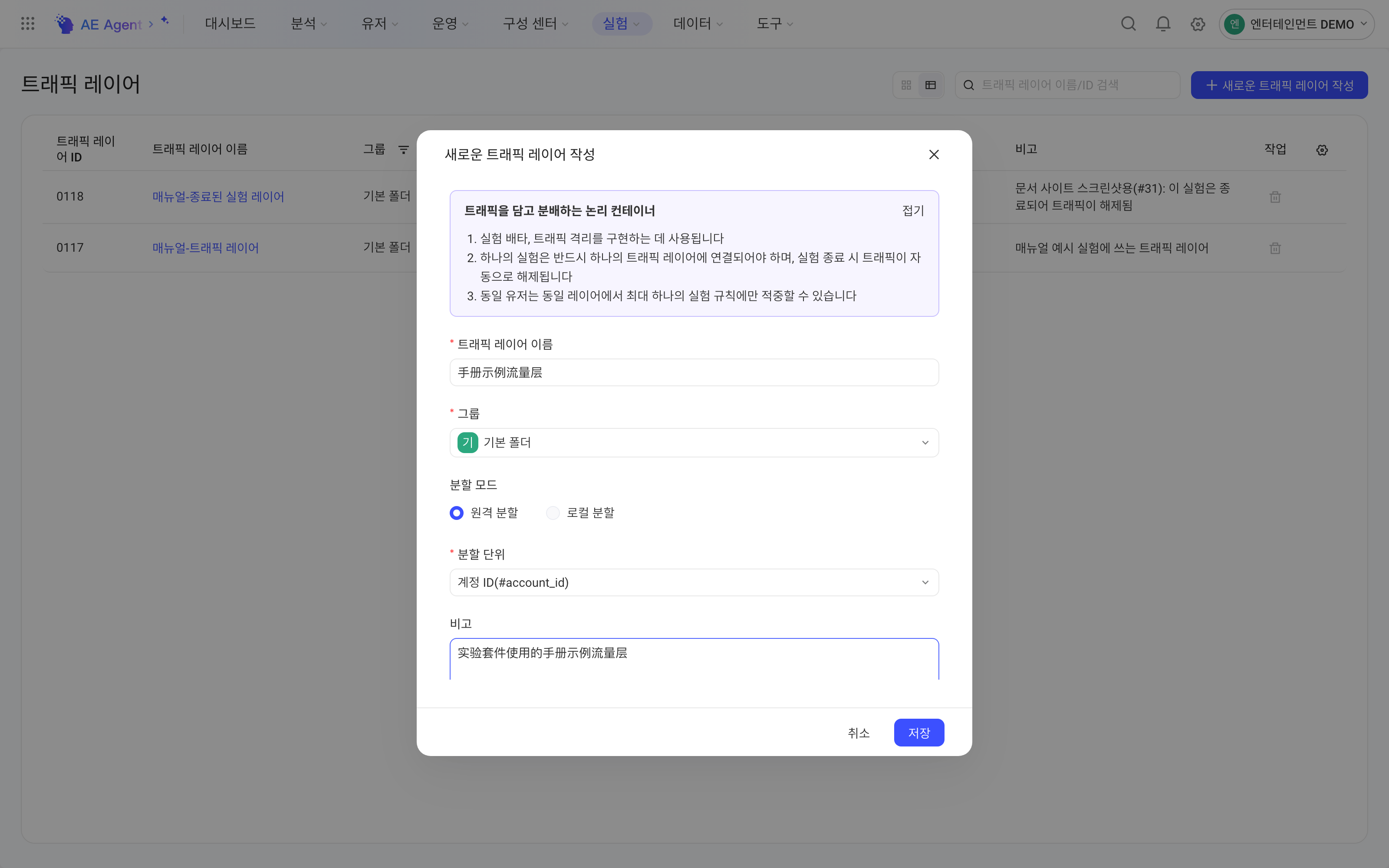Select 원격 분할 radio option
The width and height of the screenshot is (1389, 868).
pyautogui.click(x=484, y=513)
